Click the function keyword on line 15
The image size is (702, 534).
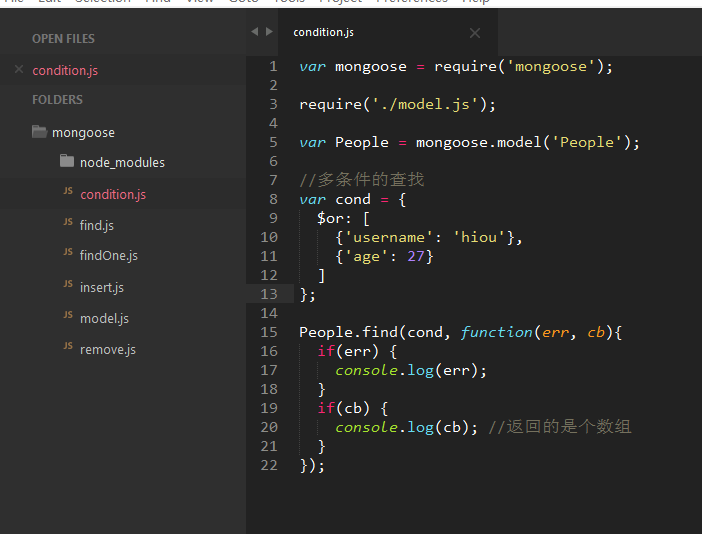(x=497, y=333)
